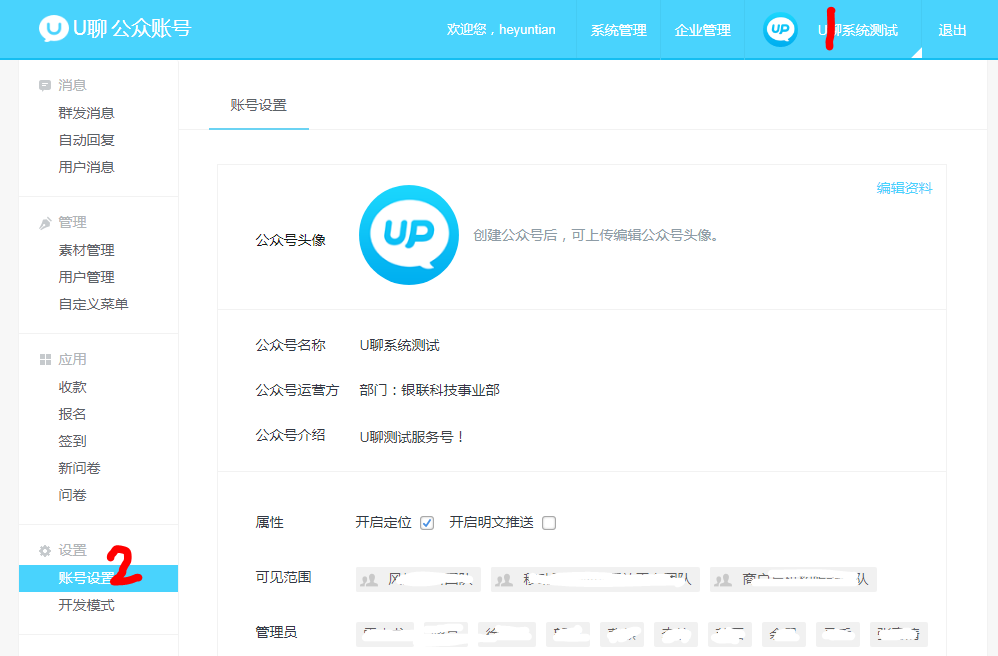The height and width of the screenshot is (656, 998).
Task: Open the 收款 application
Action: point(73,387)
